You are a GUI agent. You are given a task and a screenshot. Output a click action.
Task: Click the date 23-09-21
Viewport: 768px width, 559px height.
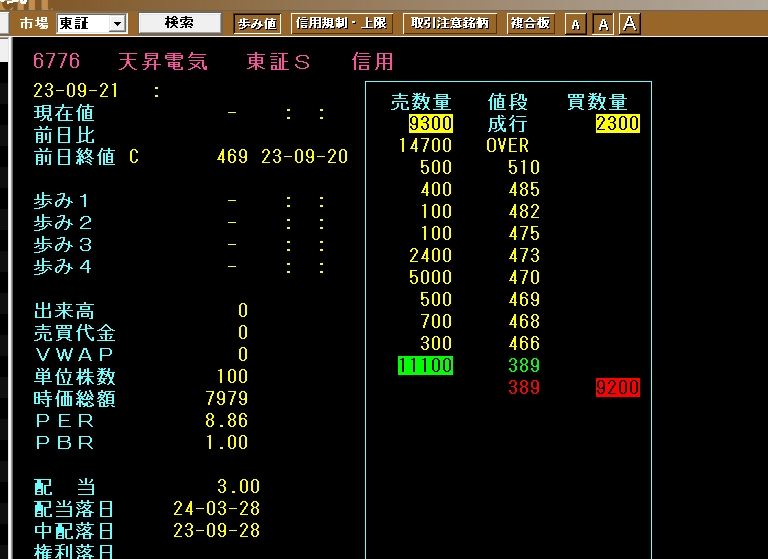click(x=75, y=91)
